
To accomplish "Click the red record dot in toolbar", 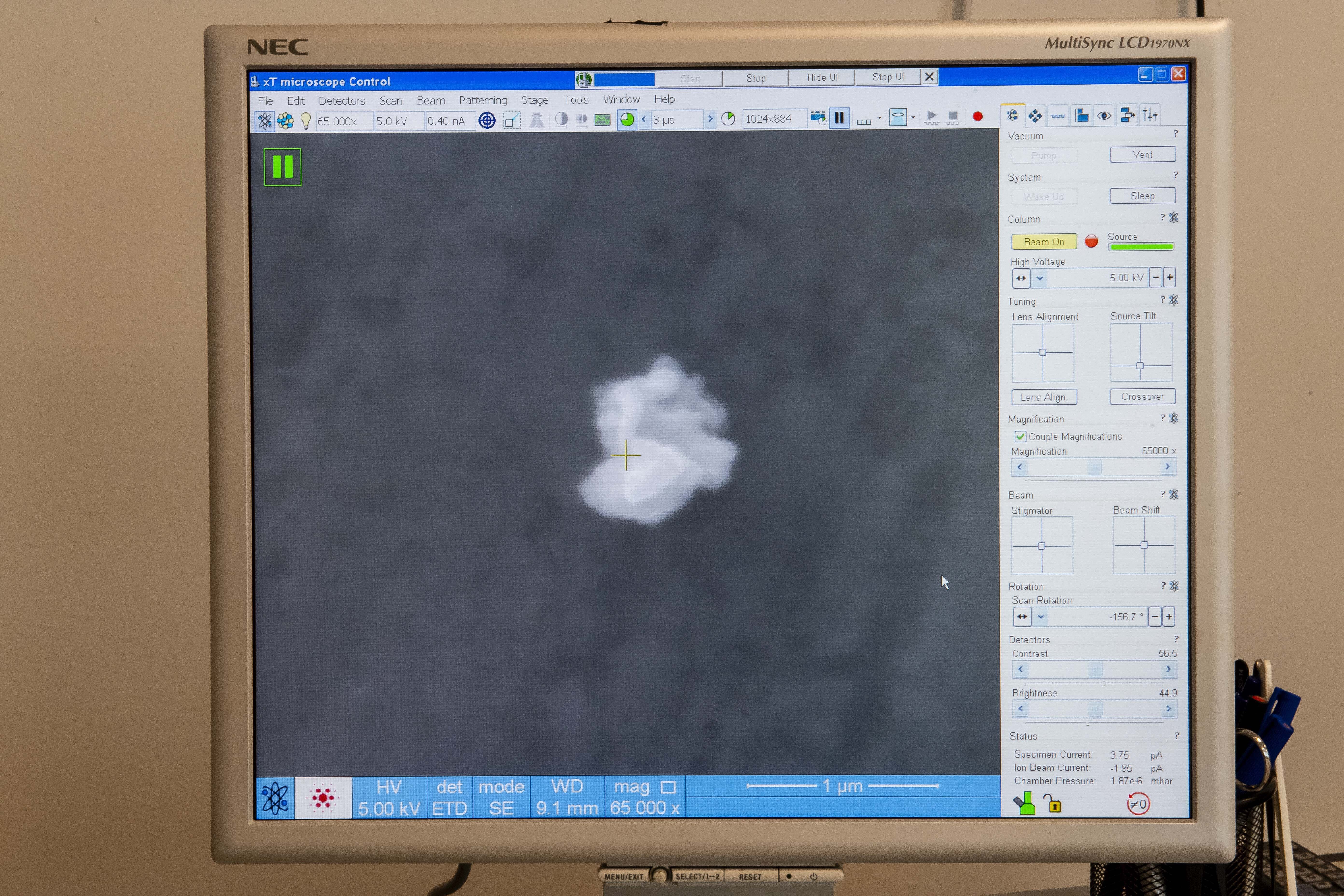I will (x=978, y=117).
